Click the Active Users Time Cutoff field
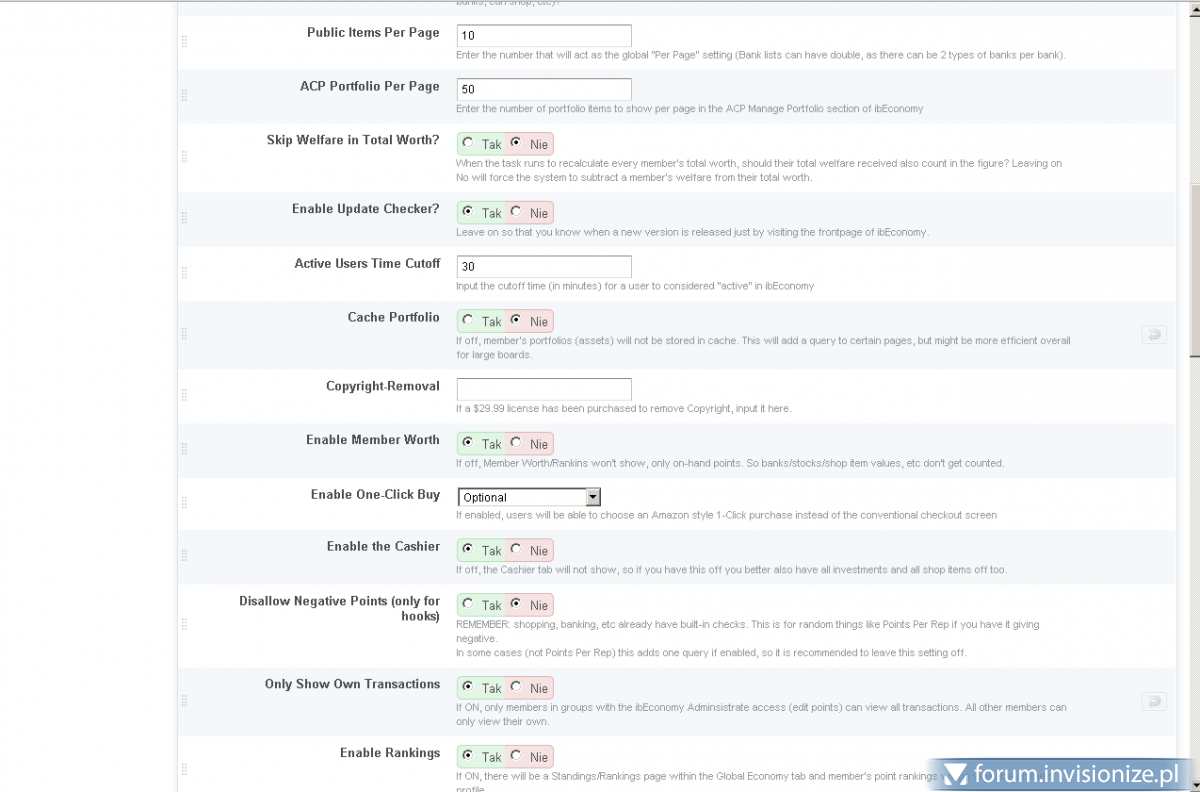Viewport: 1200px width, 792px height. pos(544,266)
